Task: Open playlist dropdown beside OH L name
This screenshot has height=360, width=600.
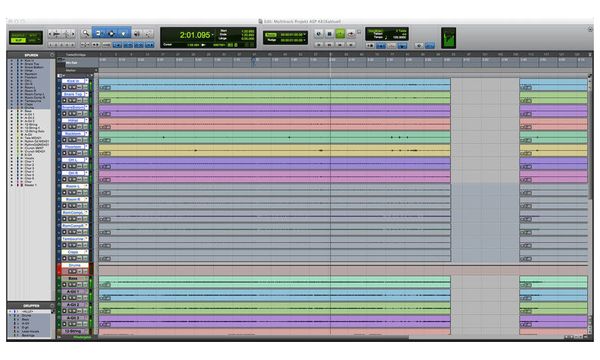Action: point(86,160)
